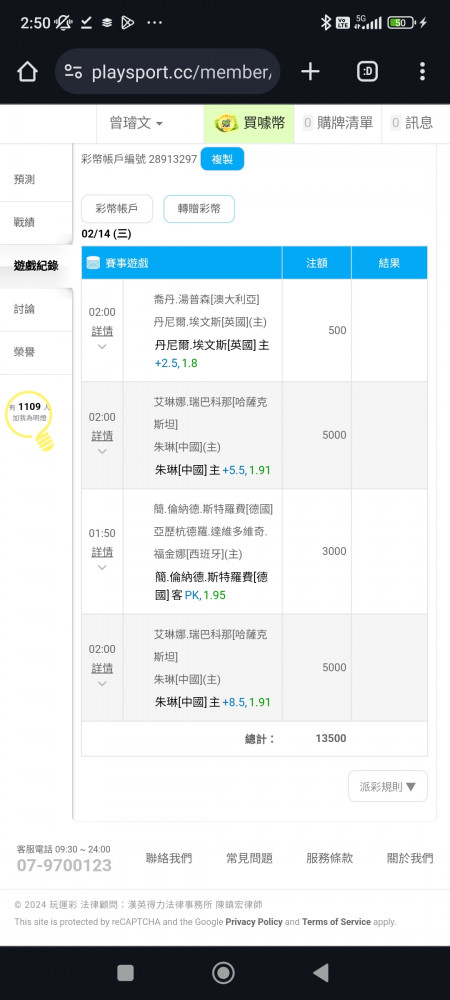Click the 轉贈彩幣 button
Image resolution: width=450 pixels, height=1000 pixels.
click(x=199, y=209)
